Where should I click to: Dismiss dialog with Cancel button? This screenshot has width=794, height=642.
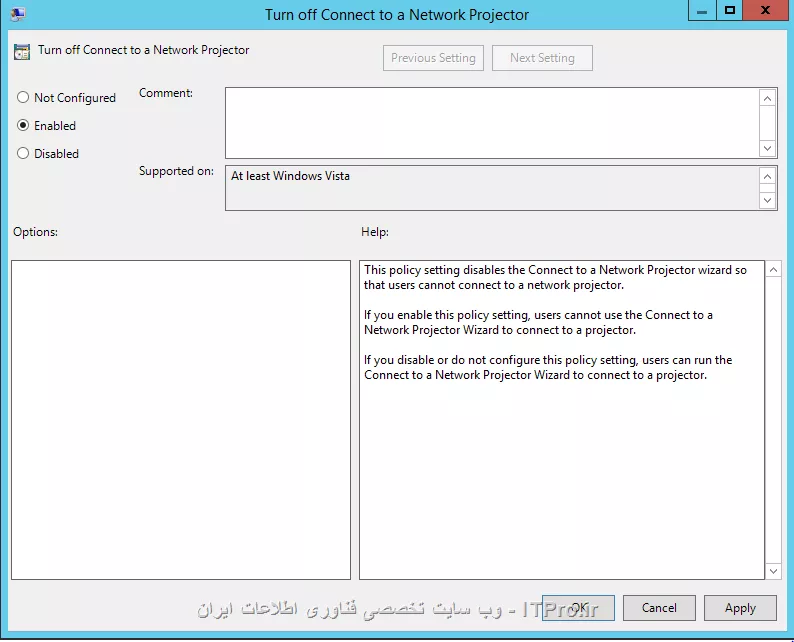pyautogui.click(x=659, y=608)
